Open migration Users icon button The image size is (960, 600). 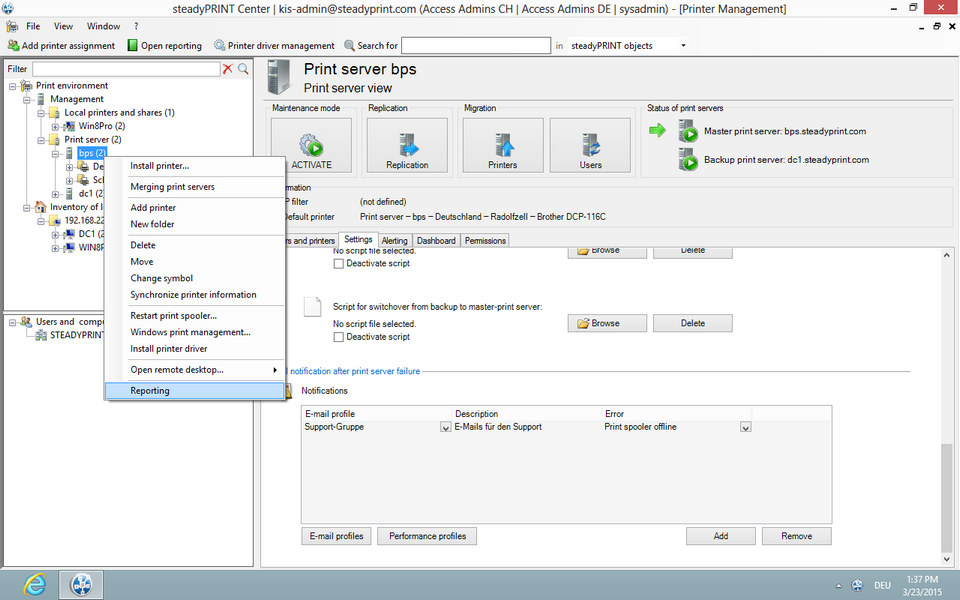[590, 145]
